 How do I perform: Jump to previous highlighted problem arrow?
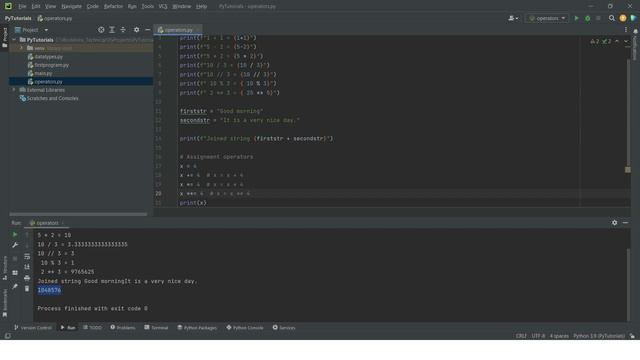617,41
